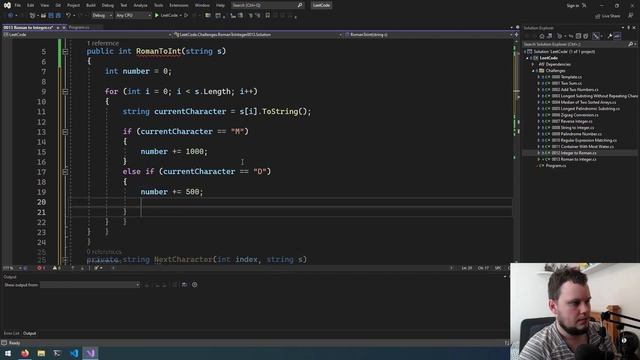Click the top search box
Viewport: 640px width, 360px height.
pos(267,5)
